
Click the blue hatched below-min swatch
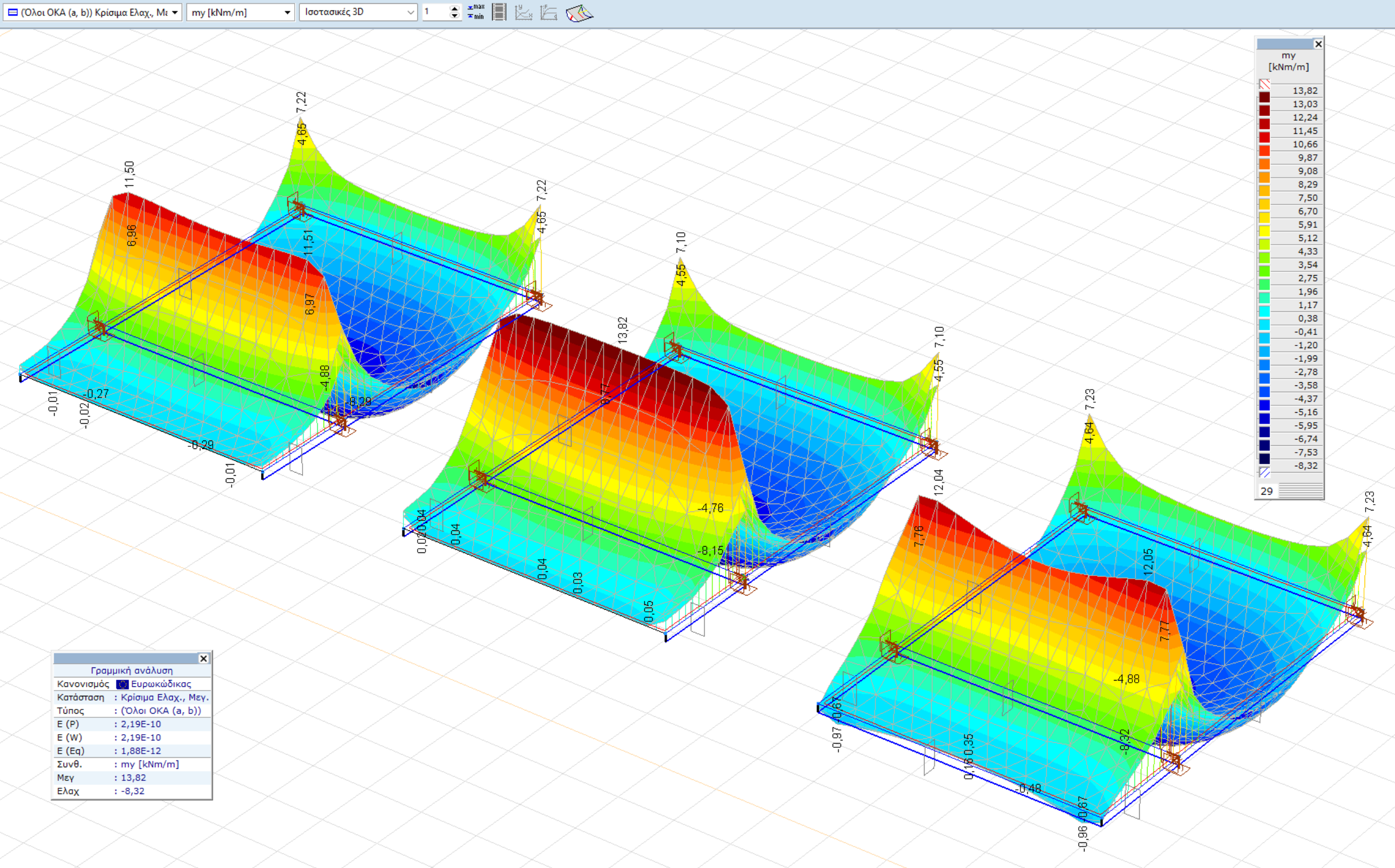(x=1264, y=473)
